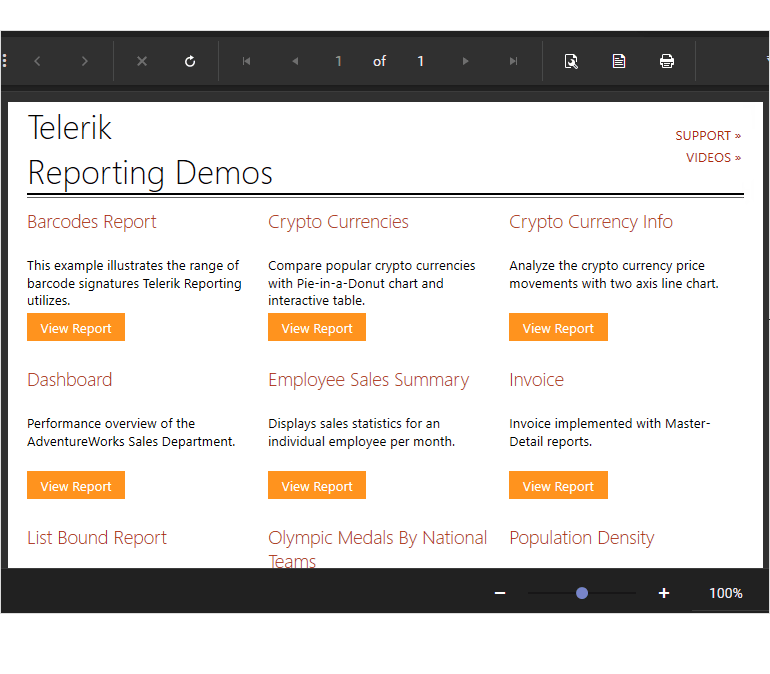The width and height of the screenshot is (770, 674).
Task: Click the refresh report icon
Action: point(190,61)
